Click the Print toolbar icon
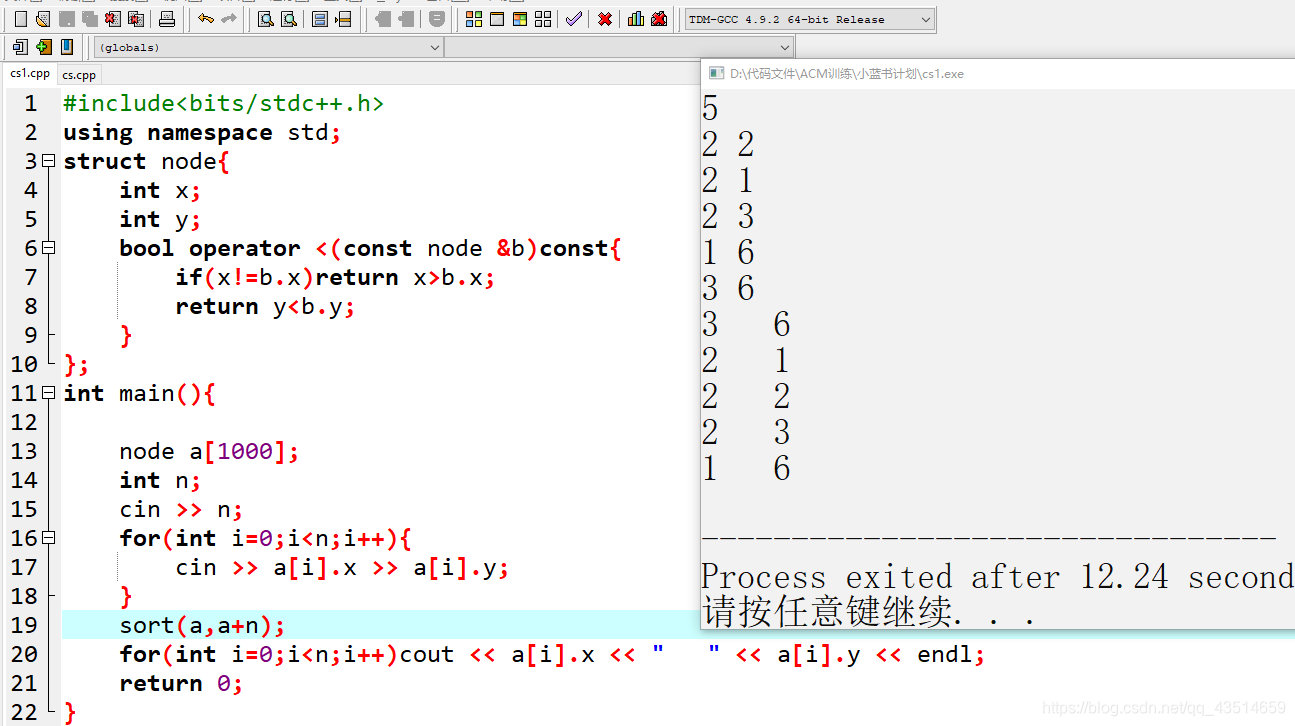 pos(167,19)
